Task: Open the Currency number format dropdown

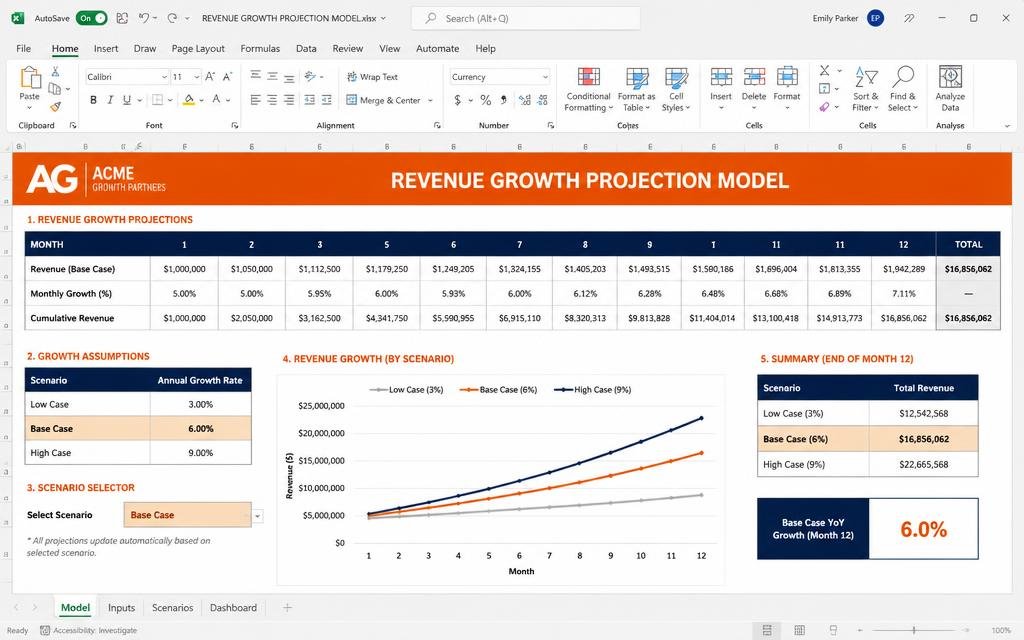Action: [x=545, y=77]
